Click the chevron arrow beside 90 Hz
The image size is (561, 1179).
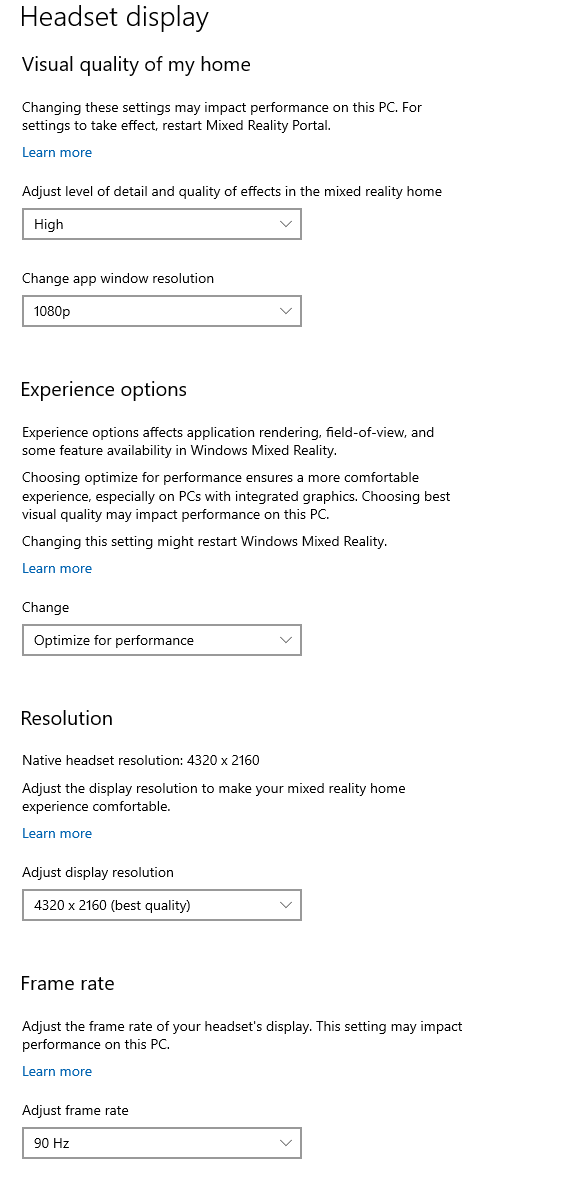285,1143
